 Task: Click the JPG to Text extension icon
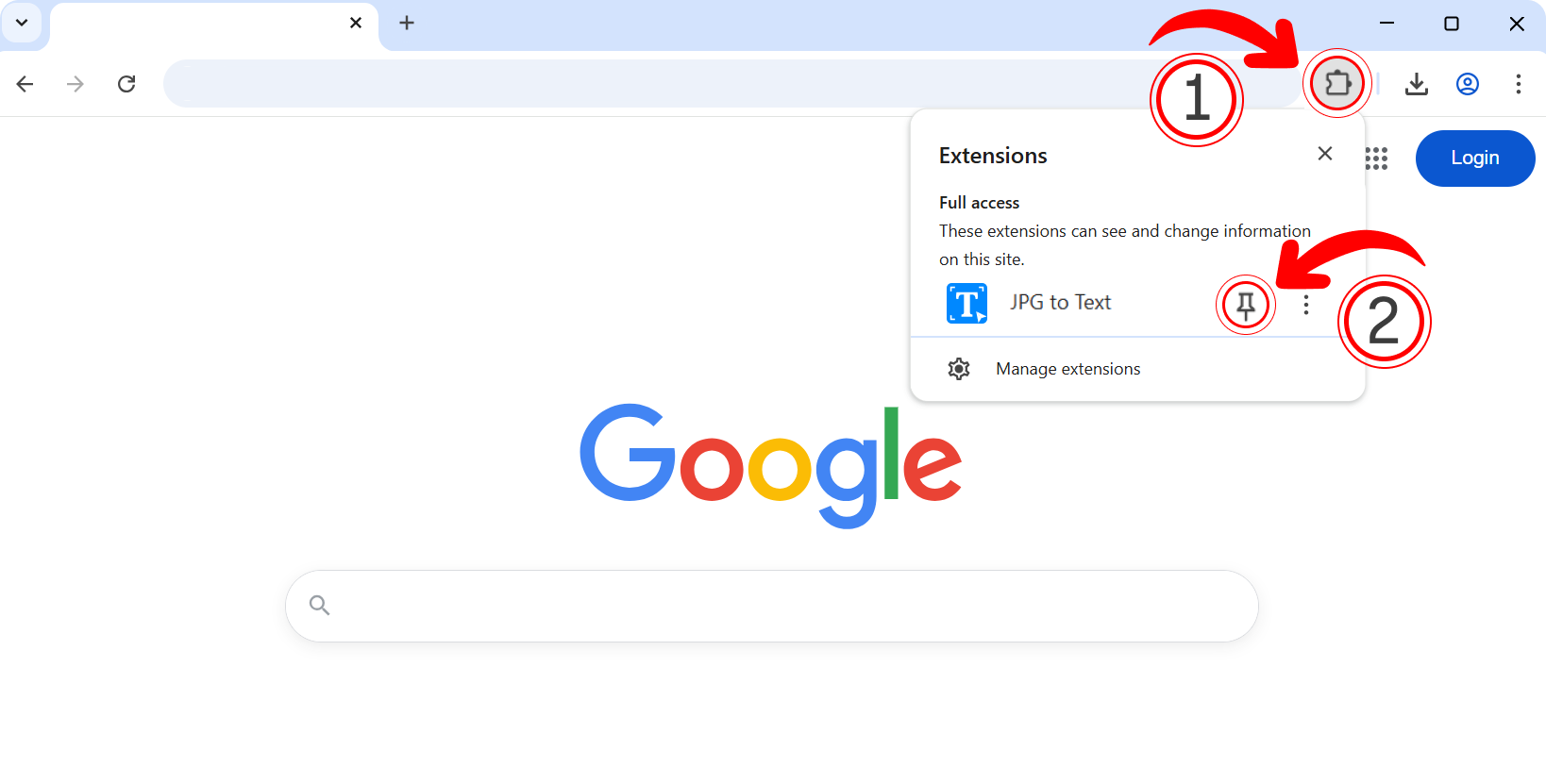point(967,303)
